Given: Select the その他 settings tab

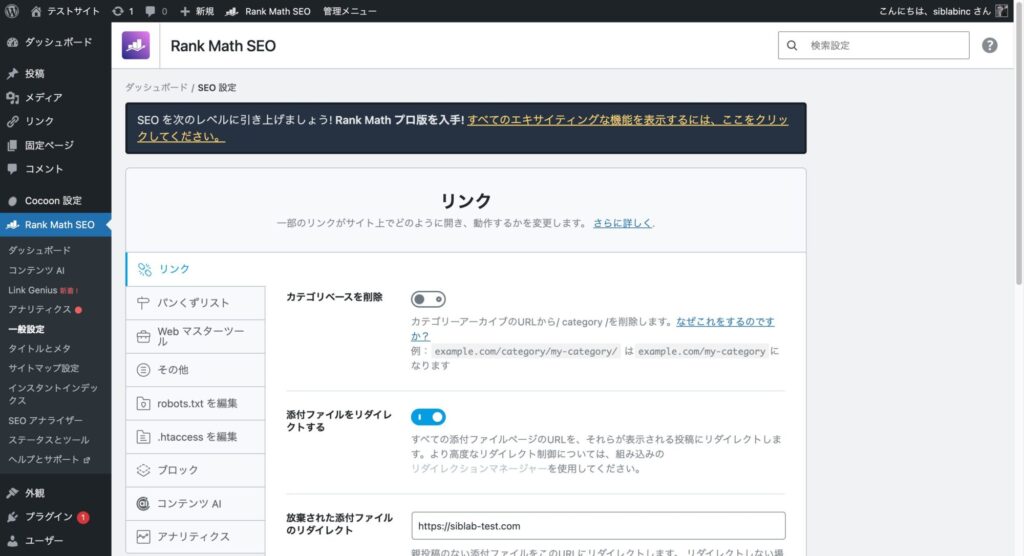Looking at the screenshot, I should point(195,369).
